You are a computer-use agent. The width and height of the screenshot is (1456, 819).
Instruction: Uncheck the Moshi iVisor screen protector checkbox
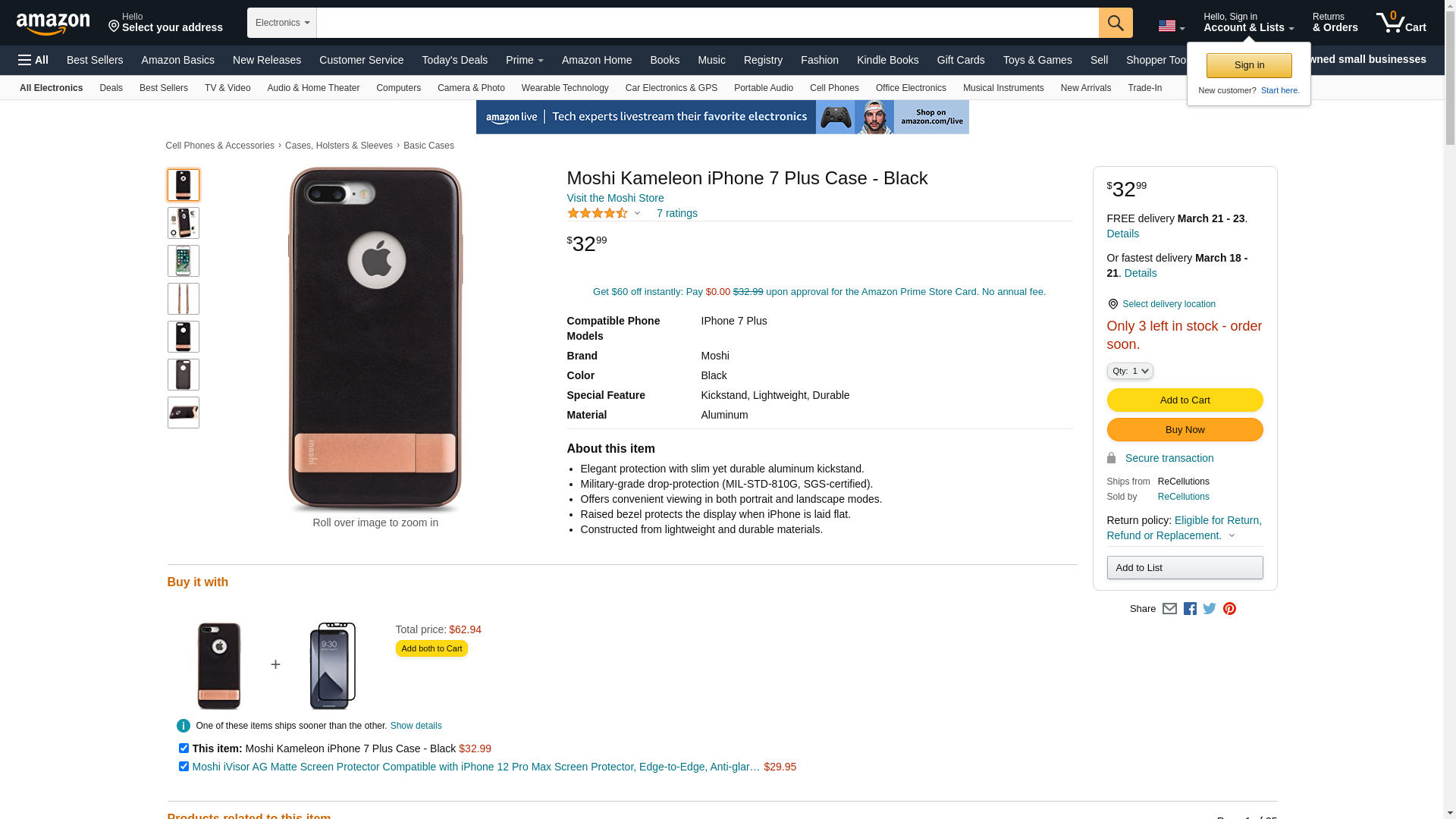pyautogui.click(x=184, y=767)
